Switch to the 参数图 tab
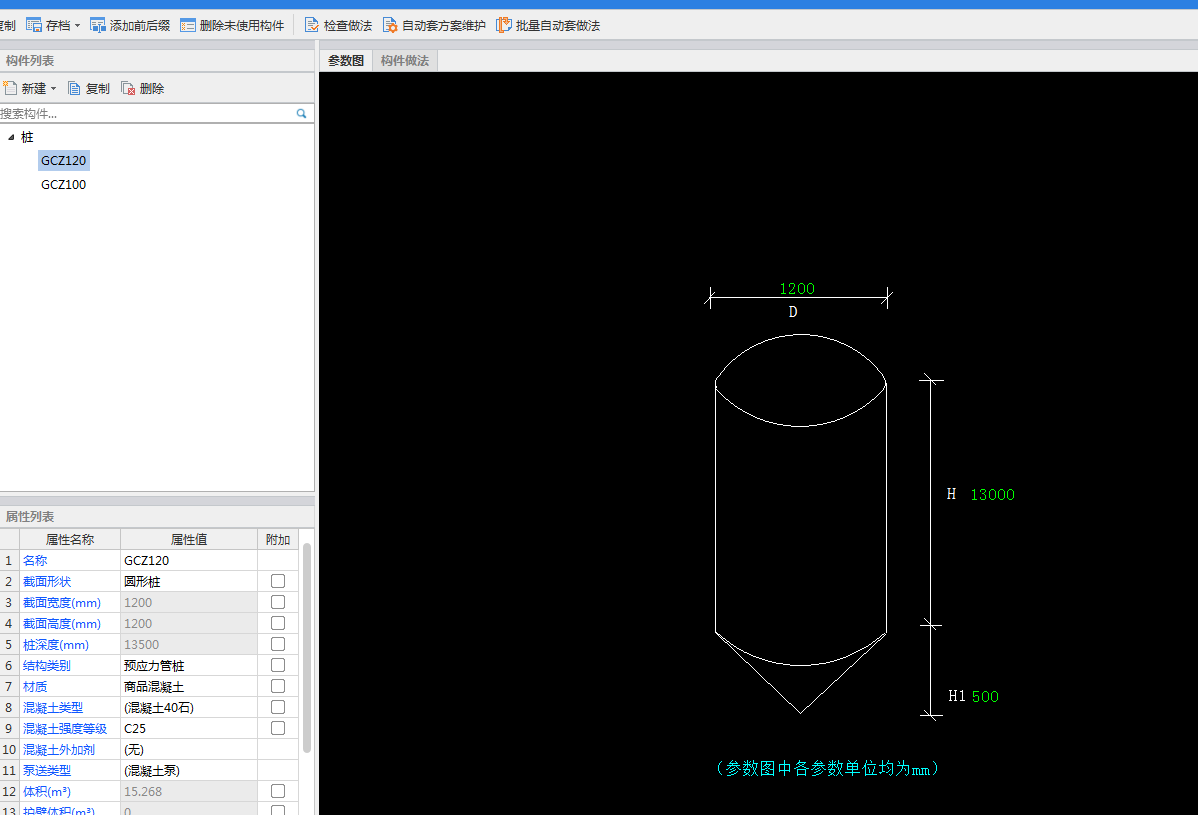Image resolution: width=1198 pixels, height=815 pixels. coord(346,60)
